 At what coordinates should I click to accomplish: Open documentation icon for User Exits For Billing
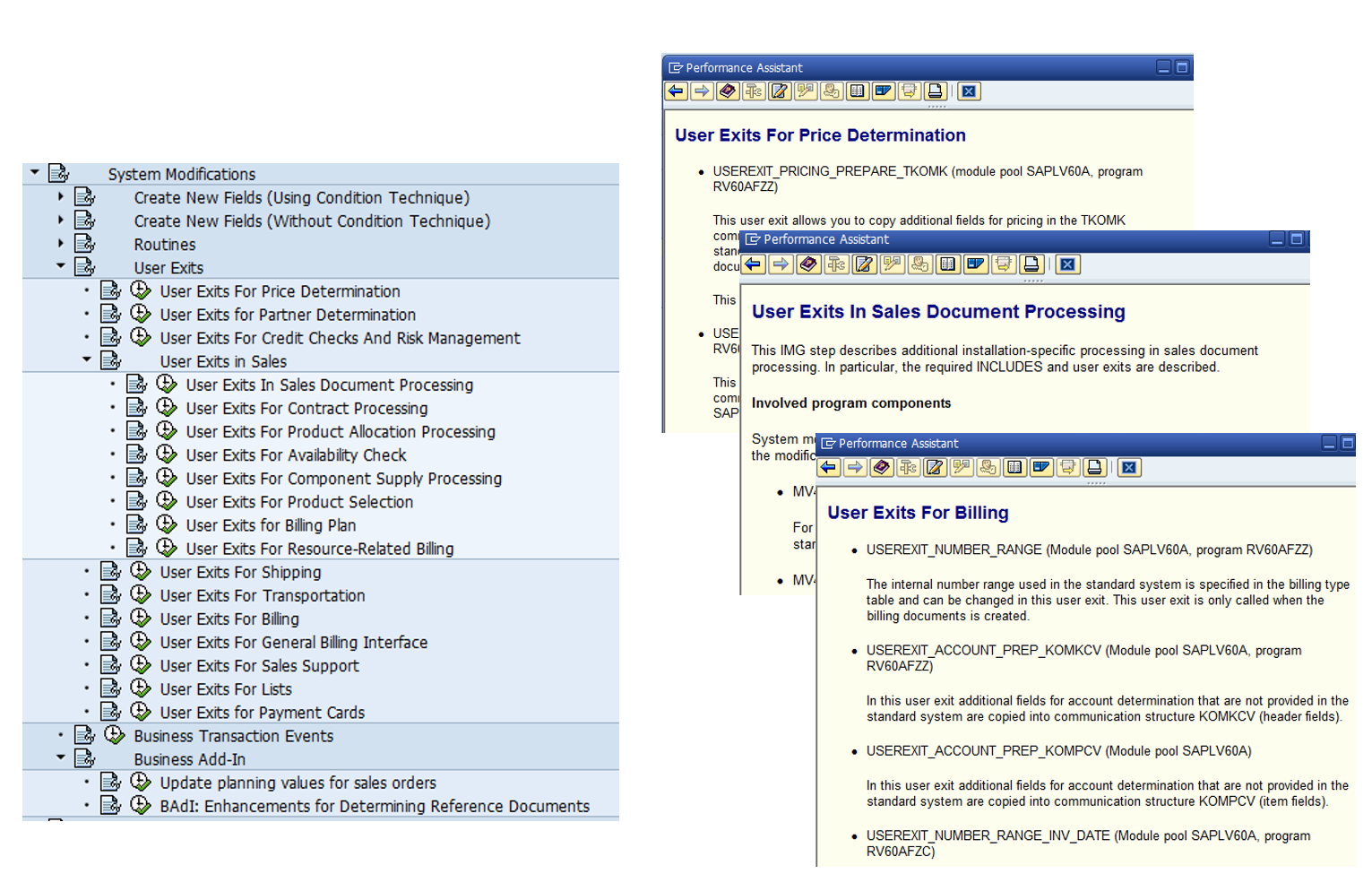pos(111,619)
